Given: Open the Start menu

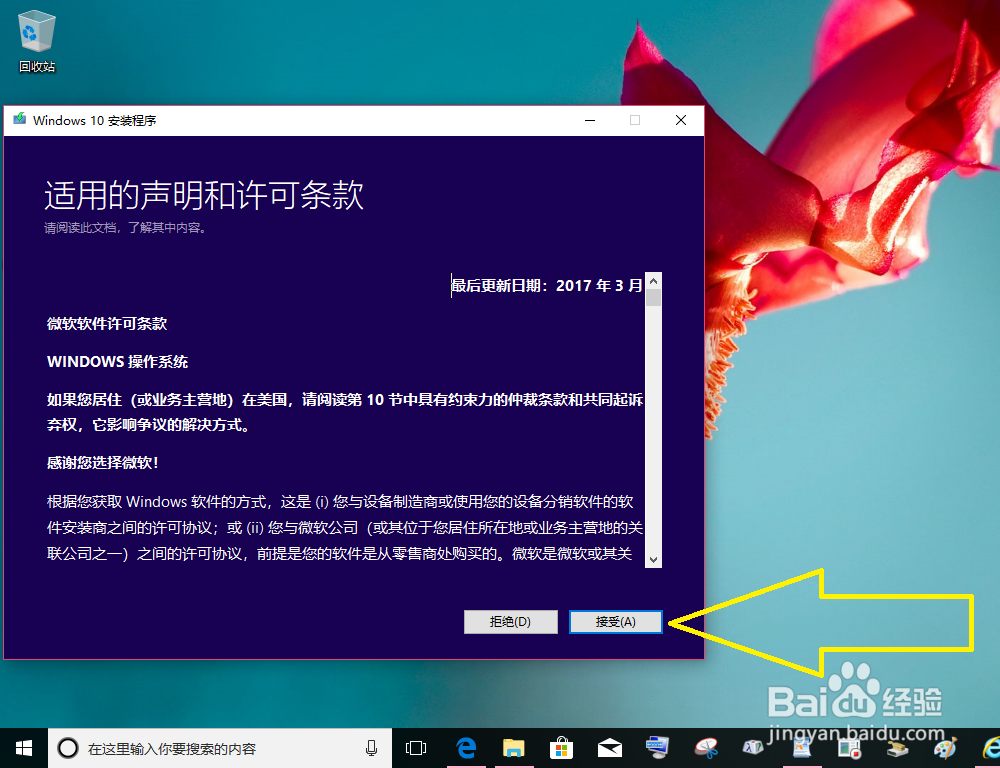Looking at the screenshot, I should 22,748.
